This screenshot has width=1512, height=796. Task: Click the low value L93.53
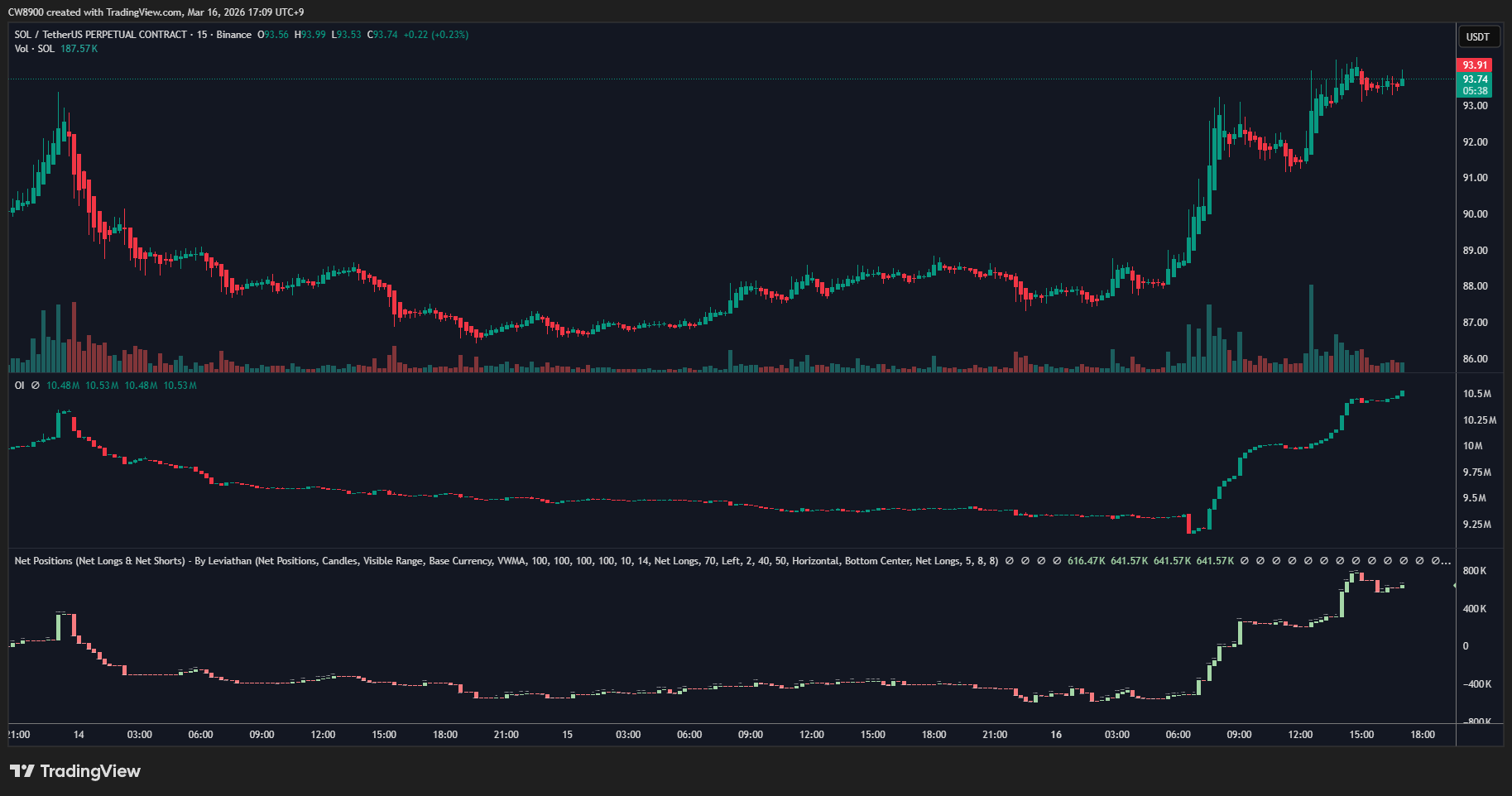pos(347,35)
